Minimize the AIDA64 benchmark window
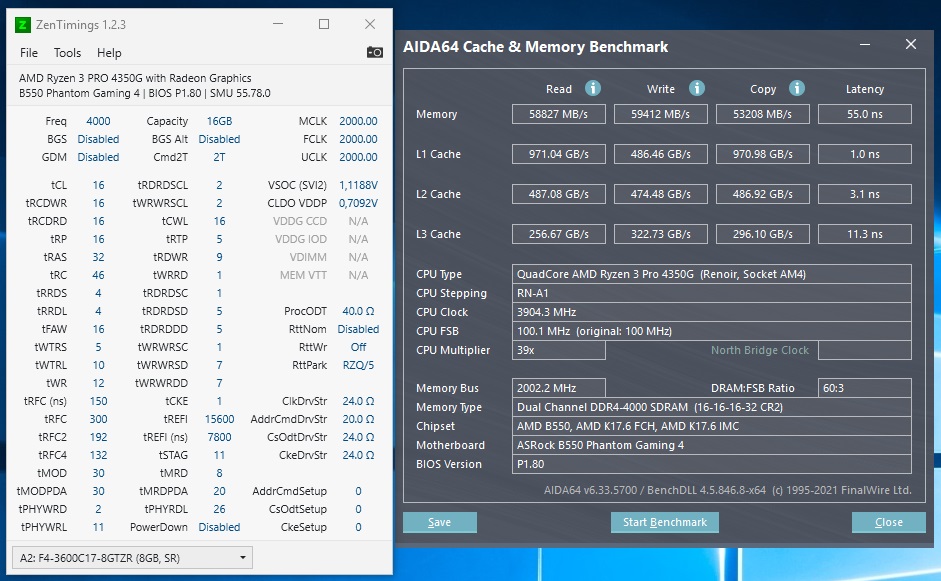 click(x=865, y=44)
